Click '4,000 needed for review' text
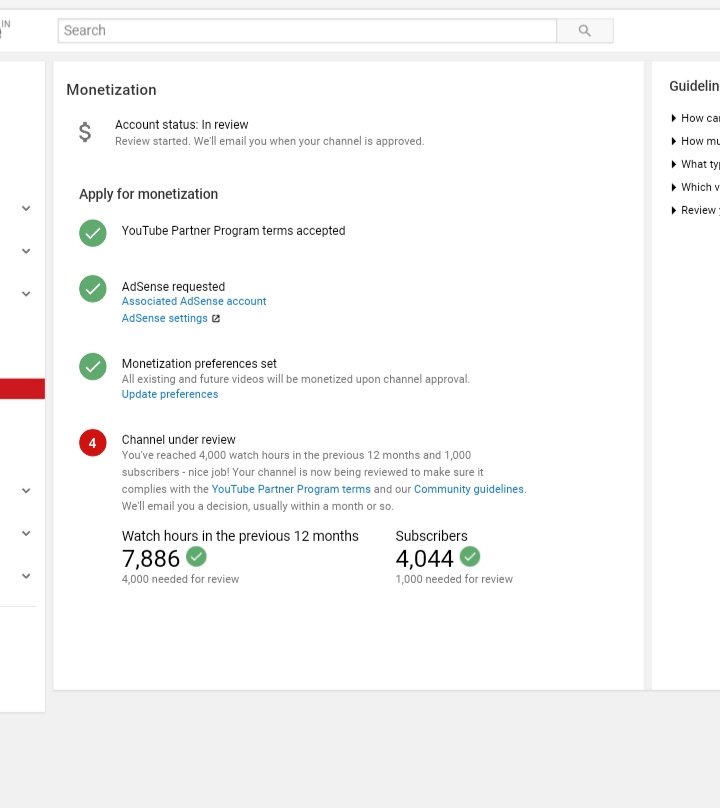Screen dimensions: 720x808 [x=180, y=579]
